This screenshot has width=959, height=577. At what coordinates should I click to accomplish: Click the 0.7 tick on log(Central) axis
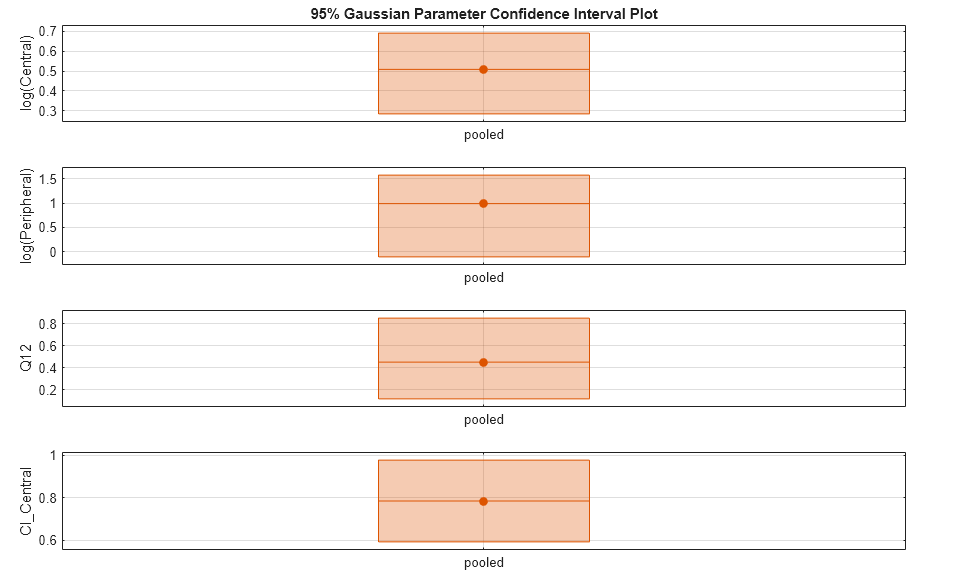[x=45, y=32]
